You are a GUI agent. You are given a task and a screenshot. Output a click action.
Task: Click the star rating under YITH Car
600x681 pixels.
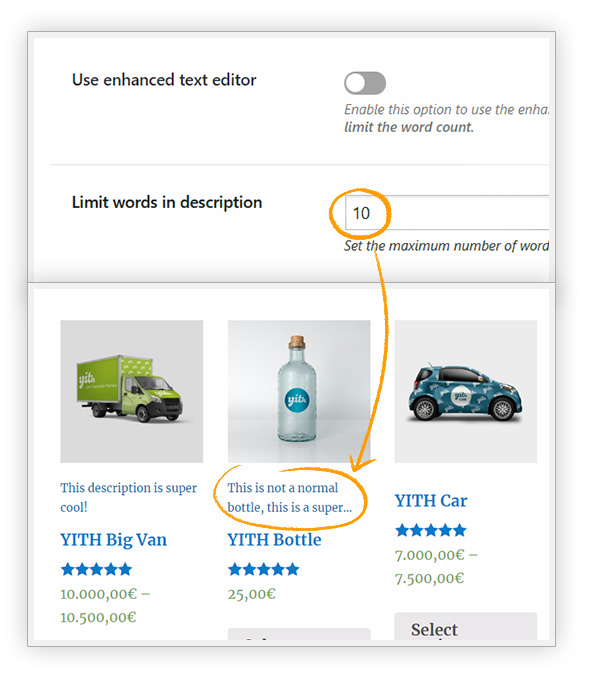click(431, 530)
